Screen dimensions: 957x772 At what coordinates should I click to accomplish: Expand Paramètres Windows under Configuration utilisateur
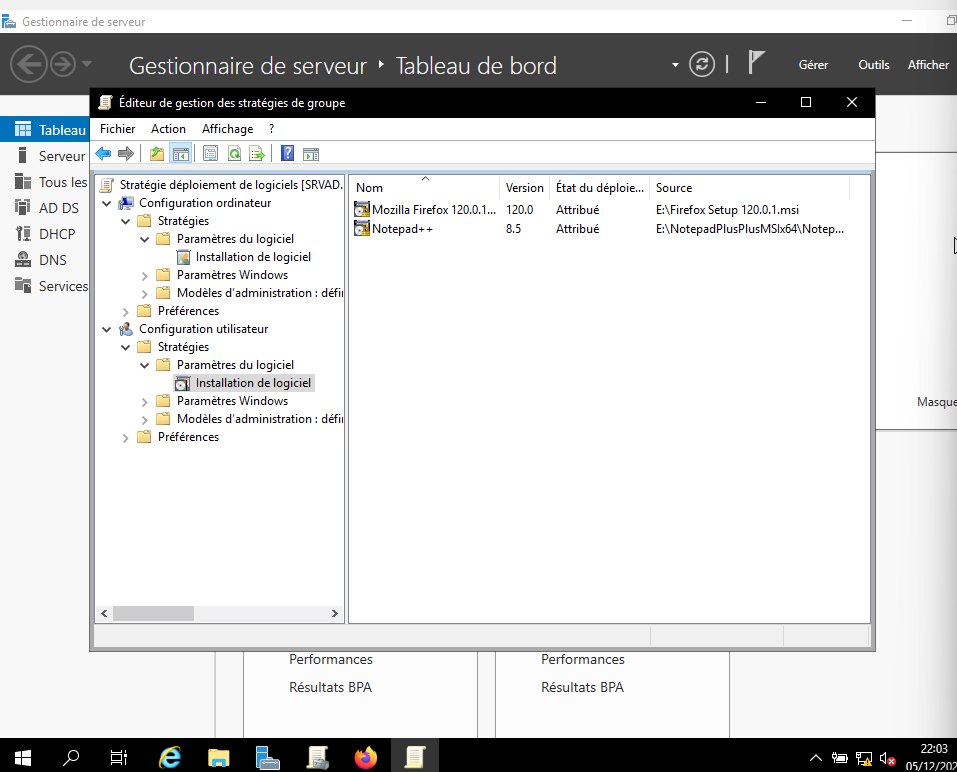[144, 401]
